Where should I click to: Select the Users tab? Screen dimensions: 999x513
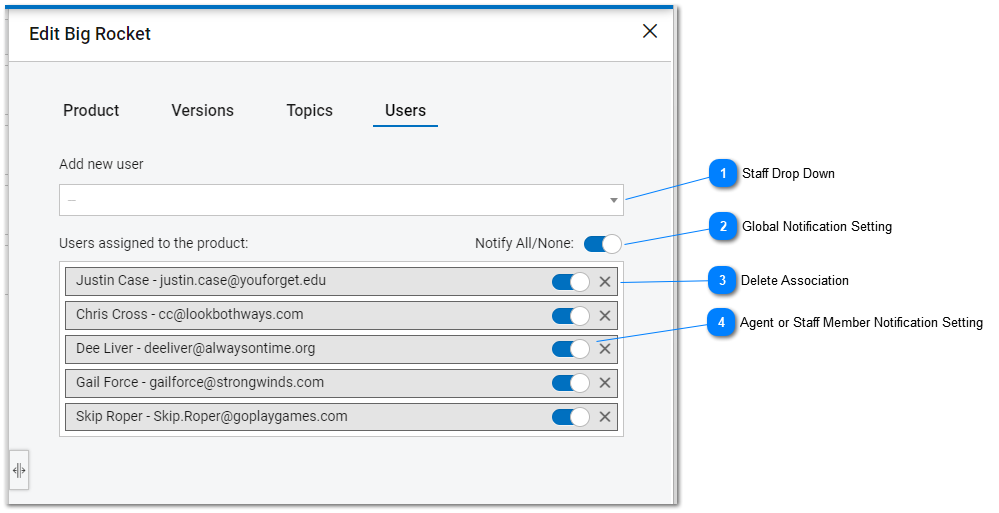405,110
